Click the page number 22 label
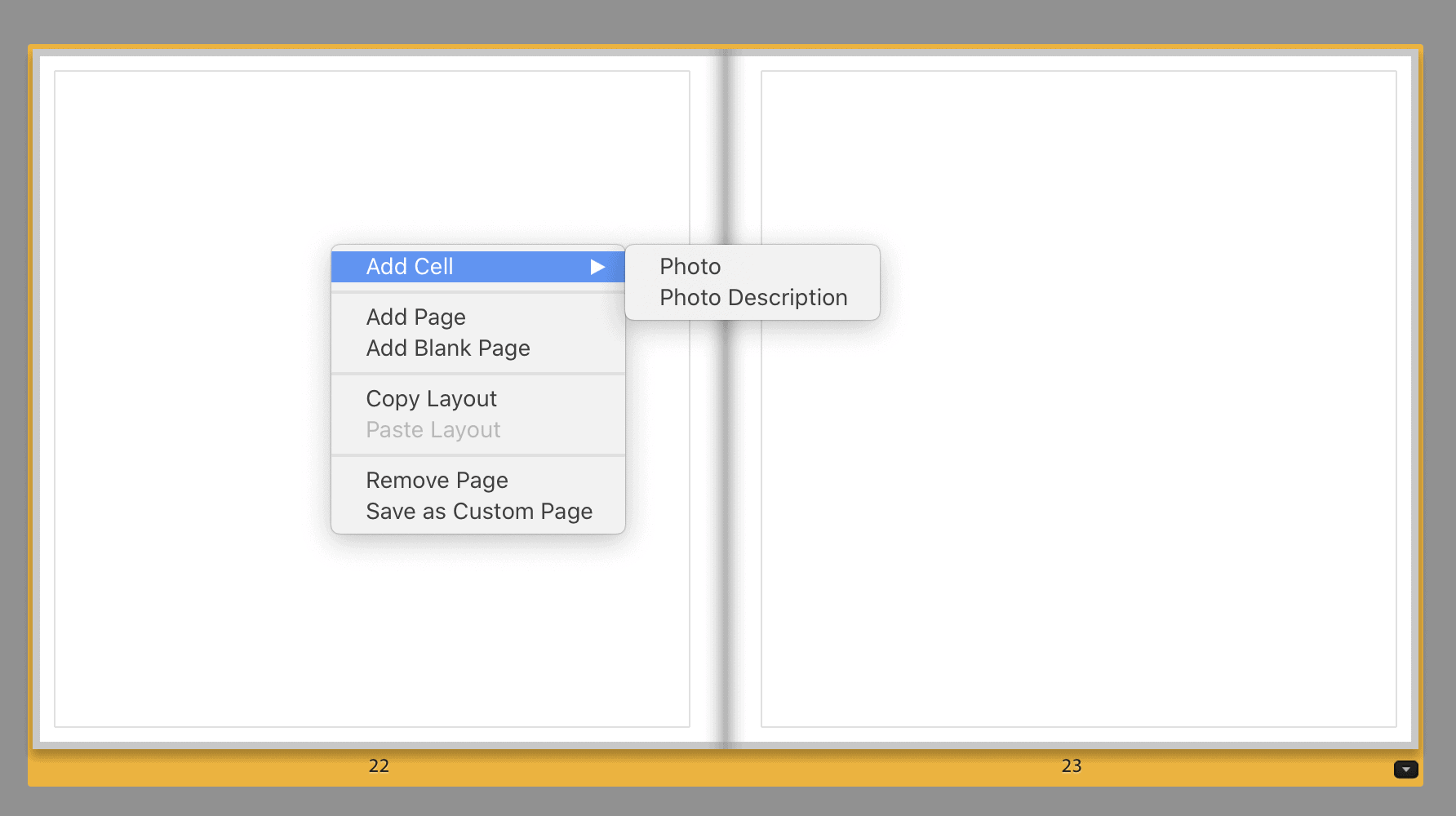The image size is (1456, 816). [379, 766]
